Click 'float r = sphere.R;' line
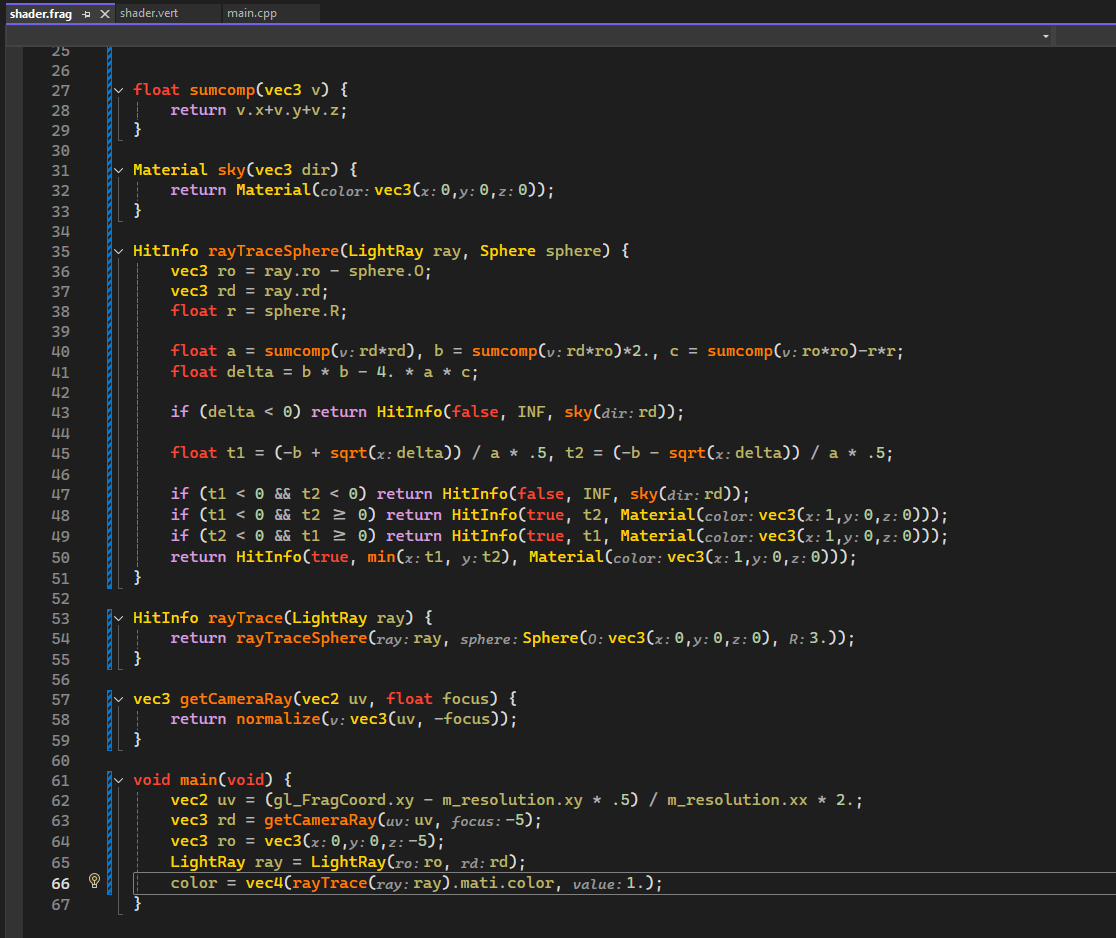1116x938 pixels. [x=258, y=311]
